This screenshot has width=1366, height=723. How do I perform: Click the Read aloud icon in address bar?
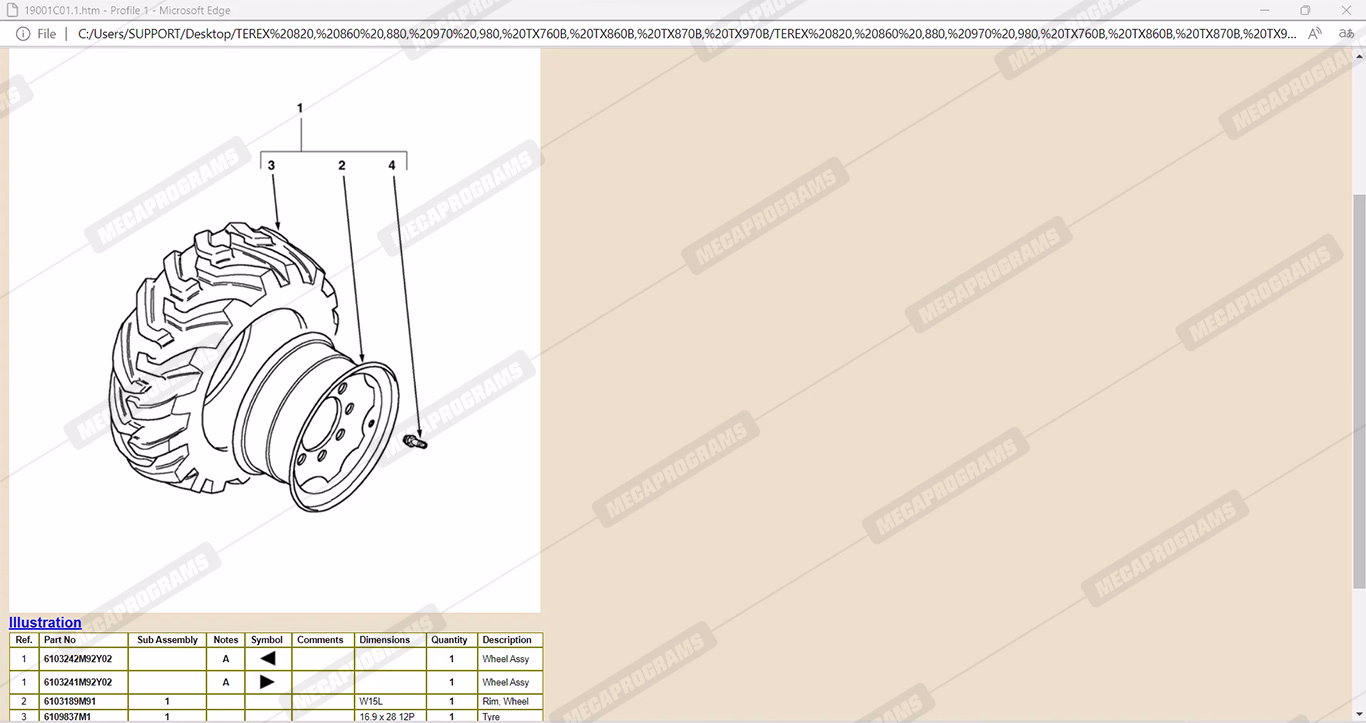[1315, 33]
